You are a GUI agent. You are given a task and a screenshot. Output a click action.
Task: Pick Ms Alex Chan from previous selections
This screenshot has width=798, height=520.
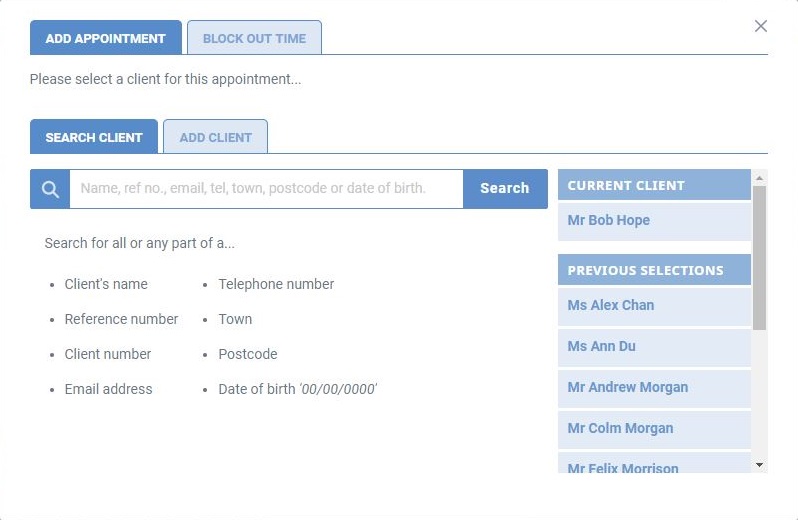click(654, 306)
